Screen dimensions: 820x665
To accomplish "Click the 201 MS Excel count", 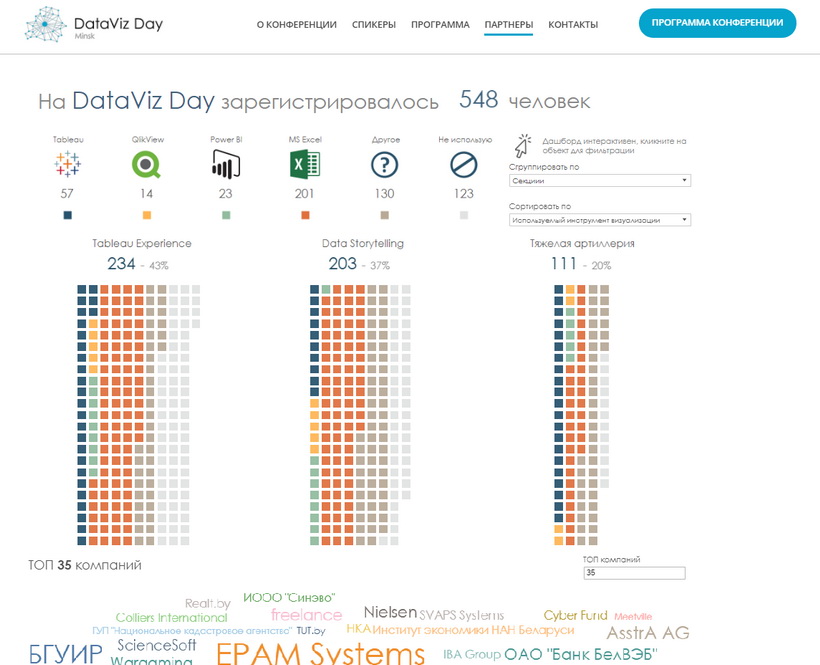I will click(x=304, y=193).
